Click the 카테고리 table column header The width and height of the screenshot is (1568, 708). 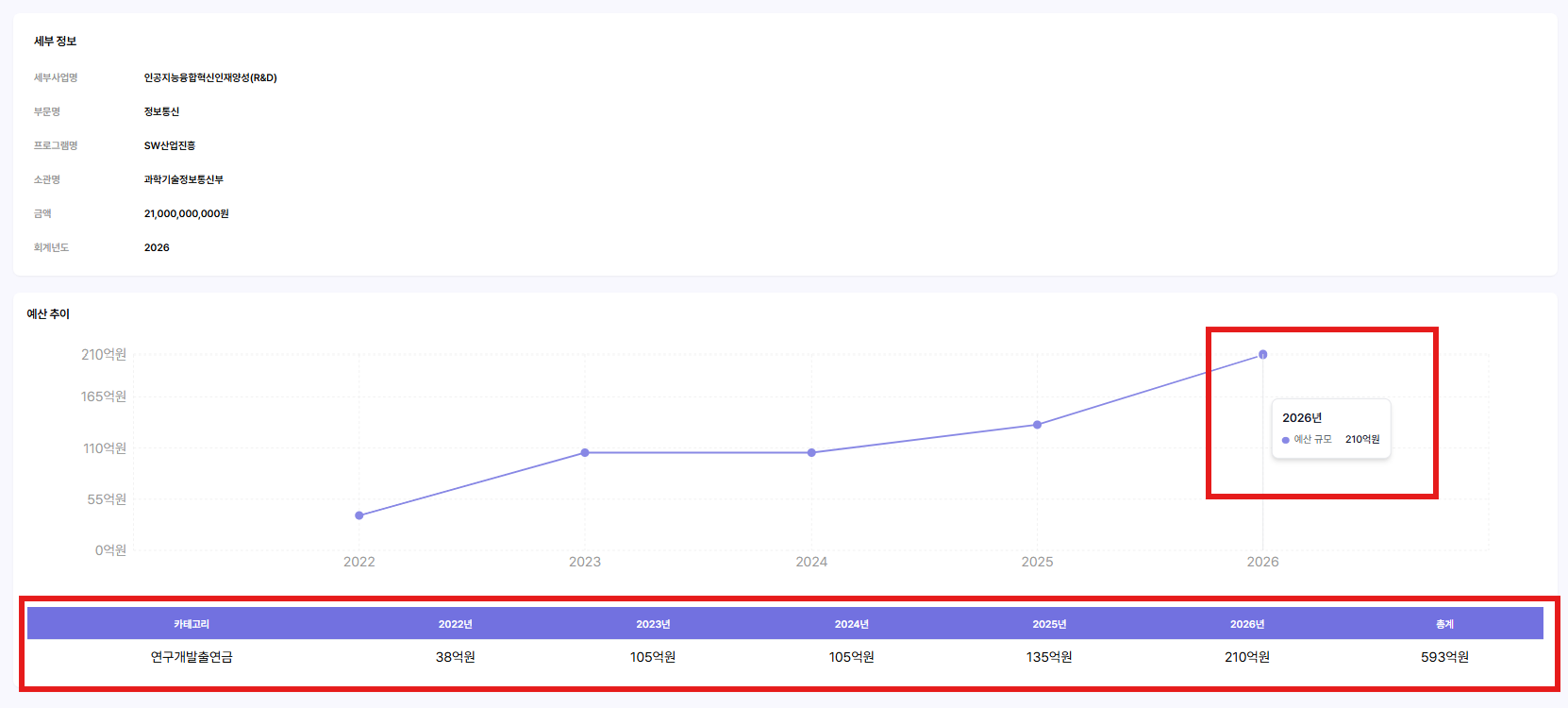tap(192, 624)
